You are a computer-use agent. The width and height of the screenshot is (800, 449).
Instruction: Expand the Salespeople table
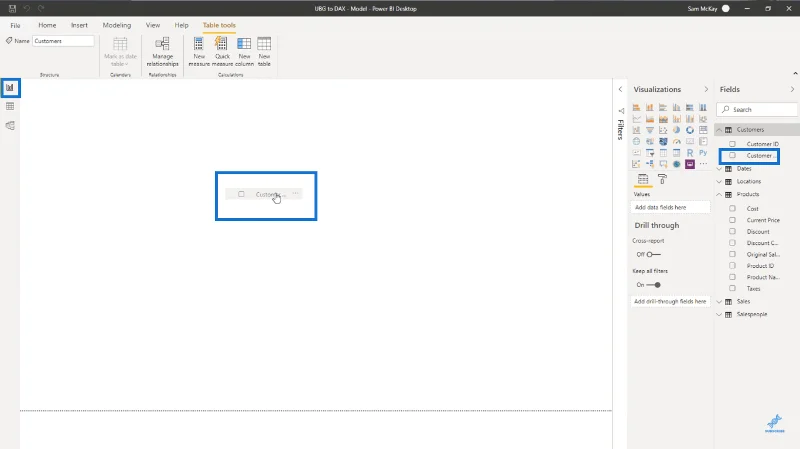pos(719,314)
